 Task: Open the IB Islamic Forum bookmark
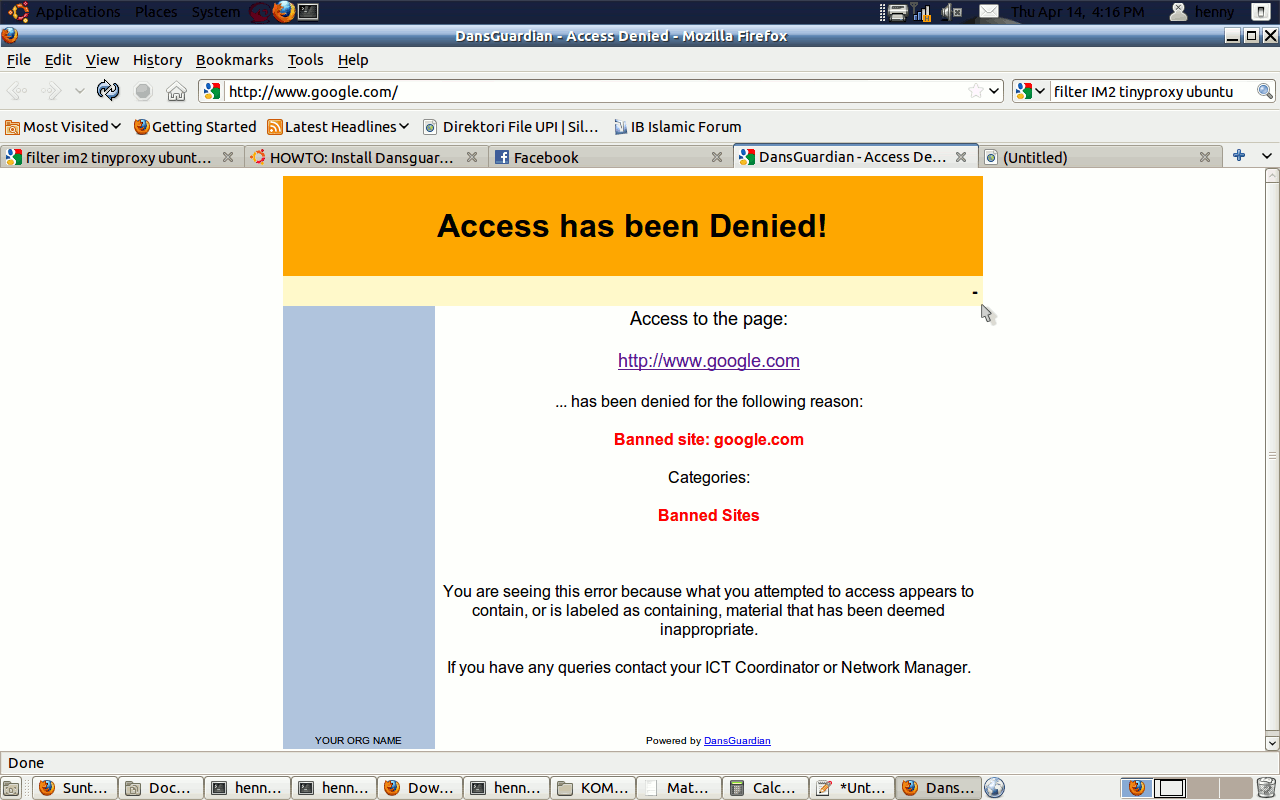pyautogui.click(x=677, y=127)
